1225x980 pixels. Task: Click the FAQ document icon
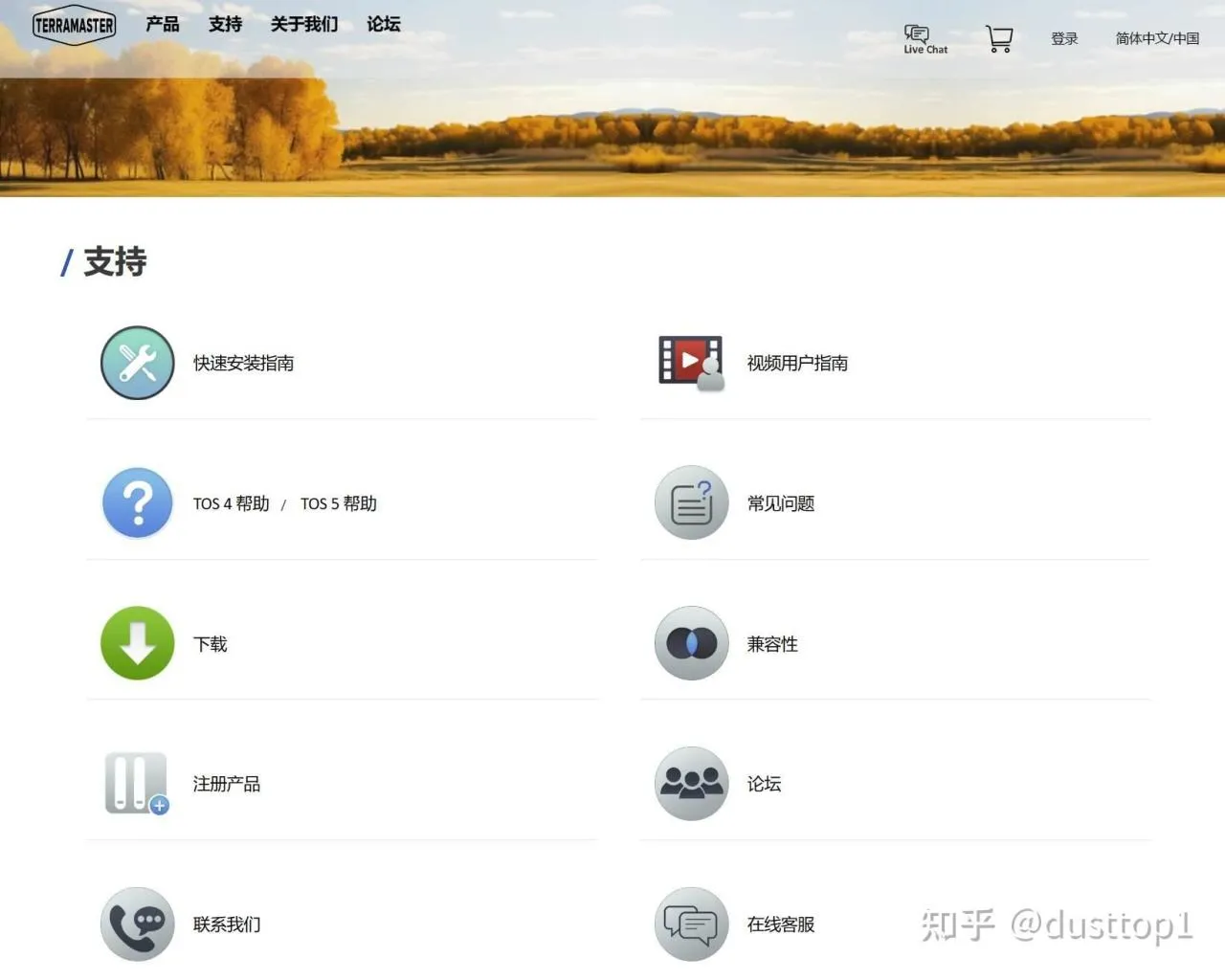(691, 502)
